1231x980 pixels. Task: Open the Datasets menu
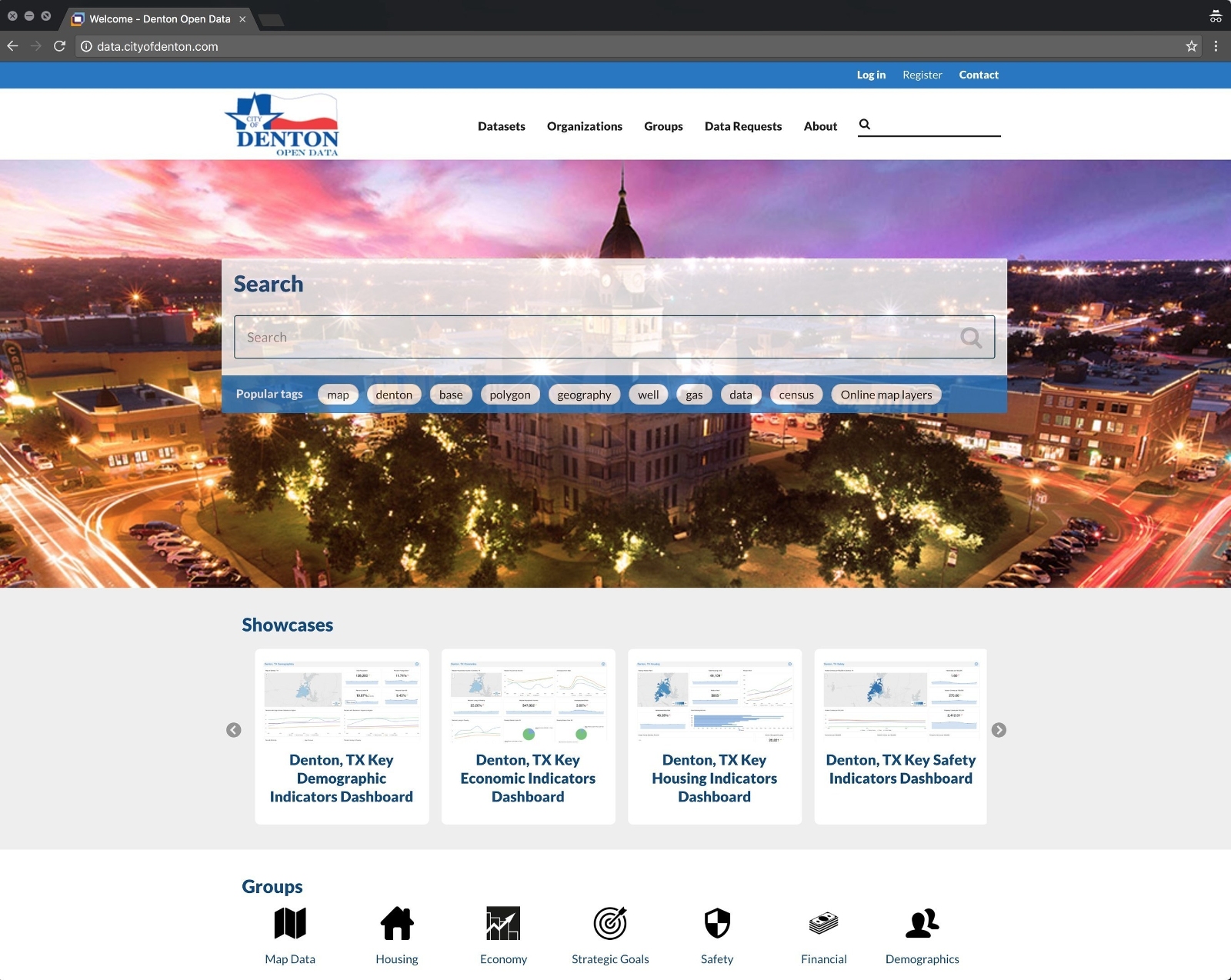click(x=501, y=126)
